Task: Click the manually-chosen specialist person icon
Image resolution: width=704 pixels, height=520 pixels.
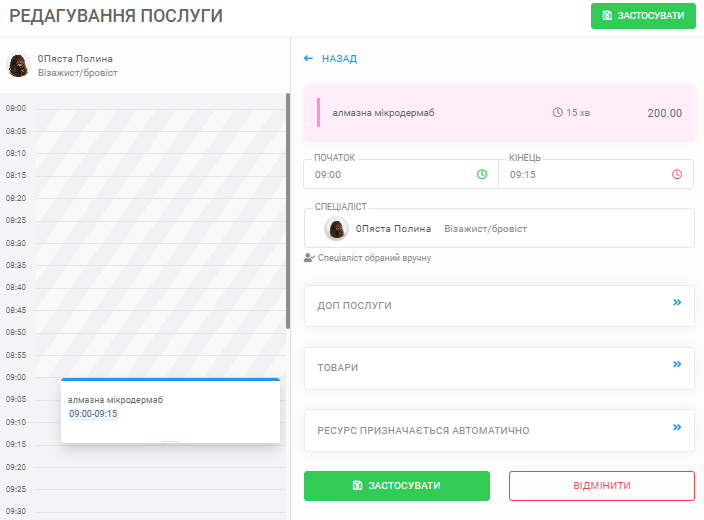Action: tap(309, 258)
